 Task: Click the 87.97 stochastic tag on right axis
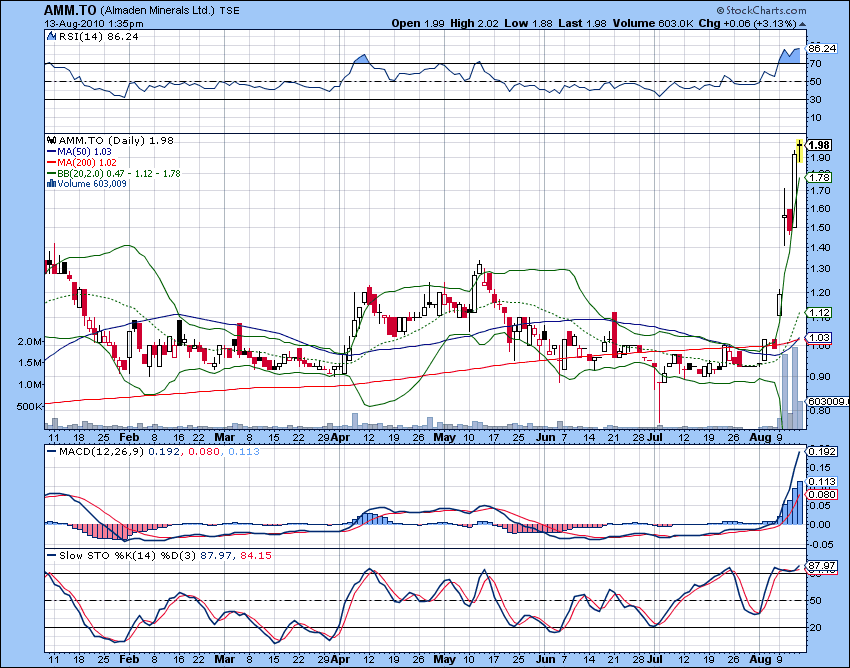coord(822,566)
